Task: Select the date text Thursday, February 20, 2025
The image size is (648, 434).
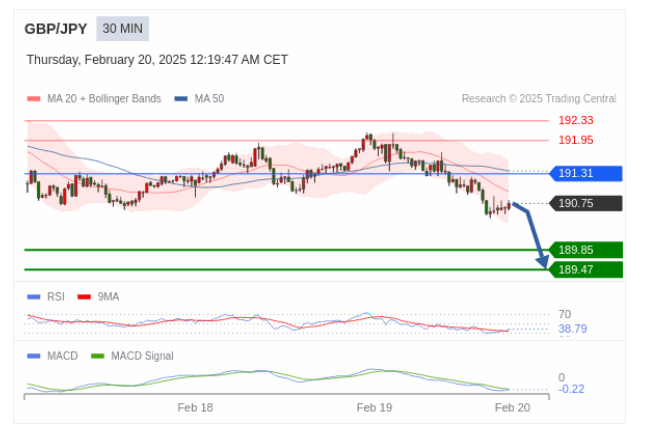Action: 107,60
